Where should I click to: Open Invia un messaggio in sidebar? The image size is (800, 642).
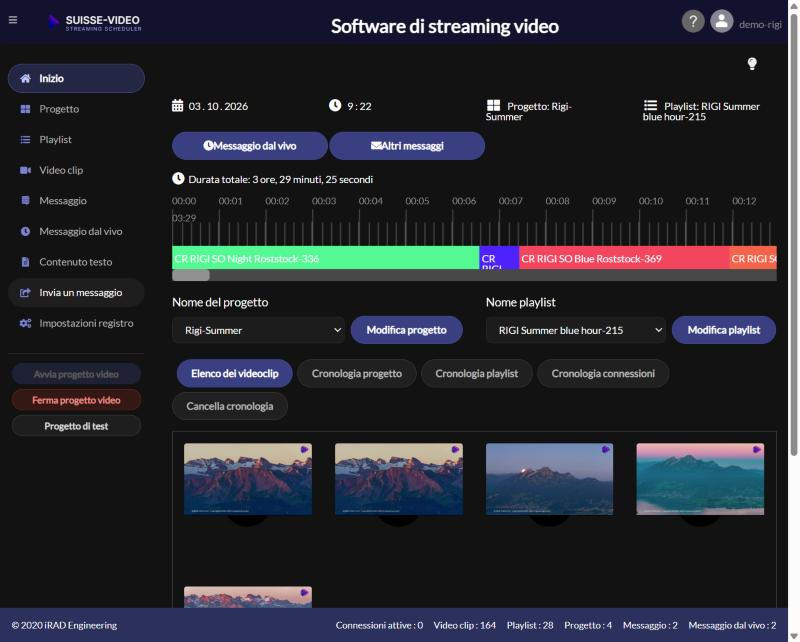[77, 293]
